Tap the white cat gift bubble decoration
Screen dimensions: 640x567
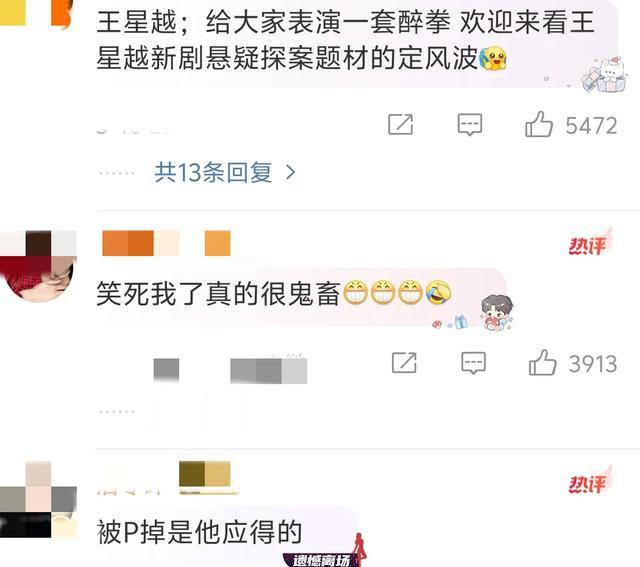tap(604, 74)
